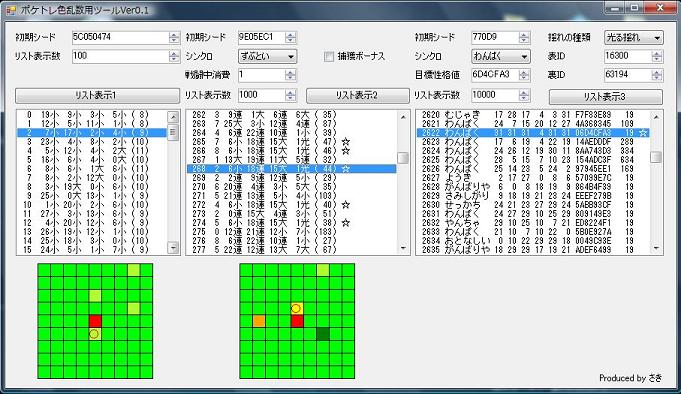The height and width of the screenshot is (394, 681).
Task: Click the リスト表示1 button
Action: click(97, 96)
